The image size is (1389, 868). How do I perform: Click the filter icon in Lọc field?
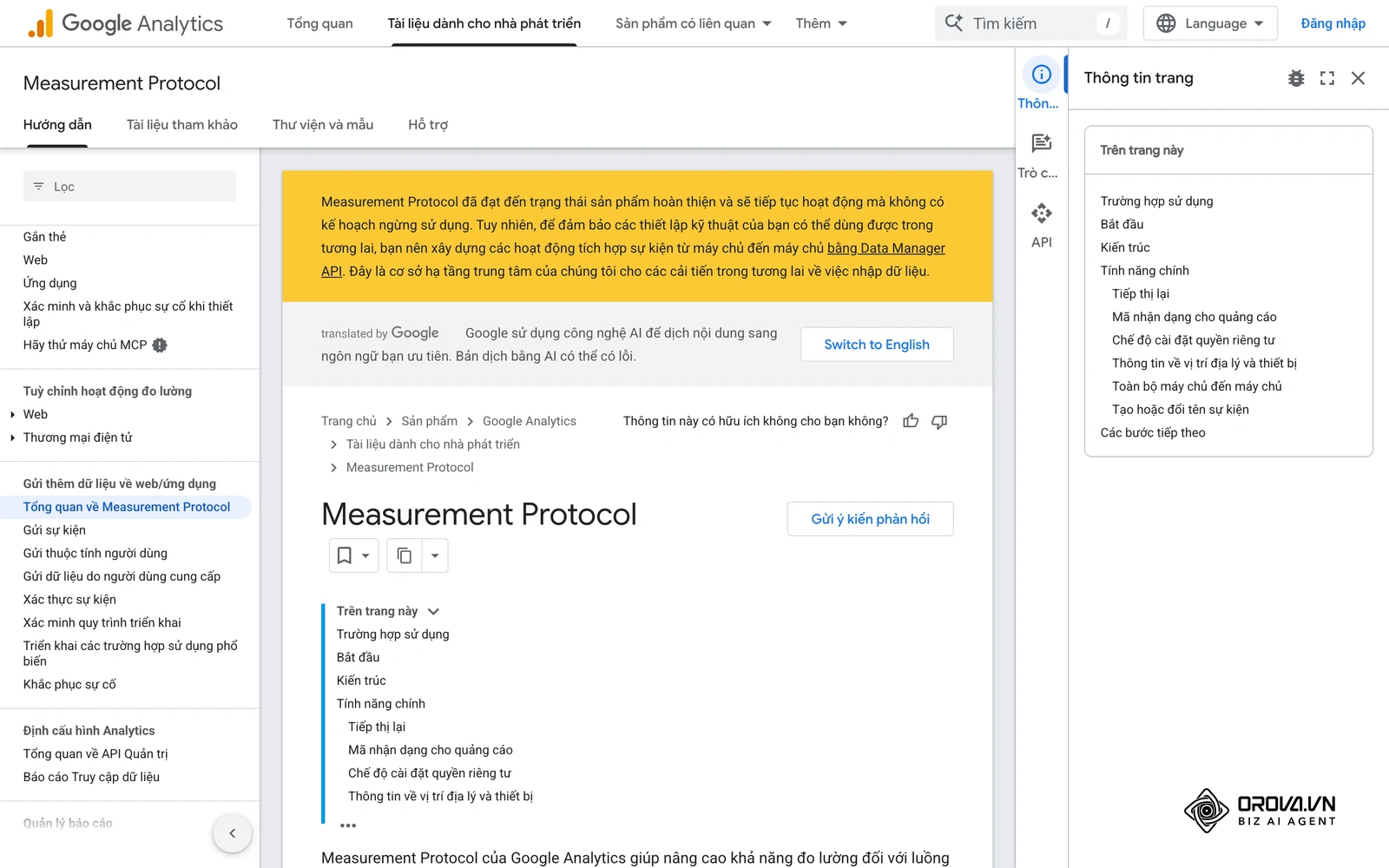tap(38, 187)
